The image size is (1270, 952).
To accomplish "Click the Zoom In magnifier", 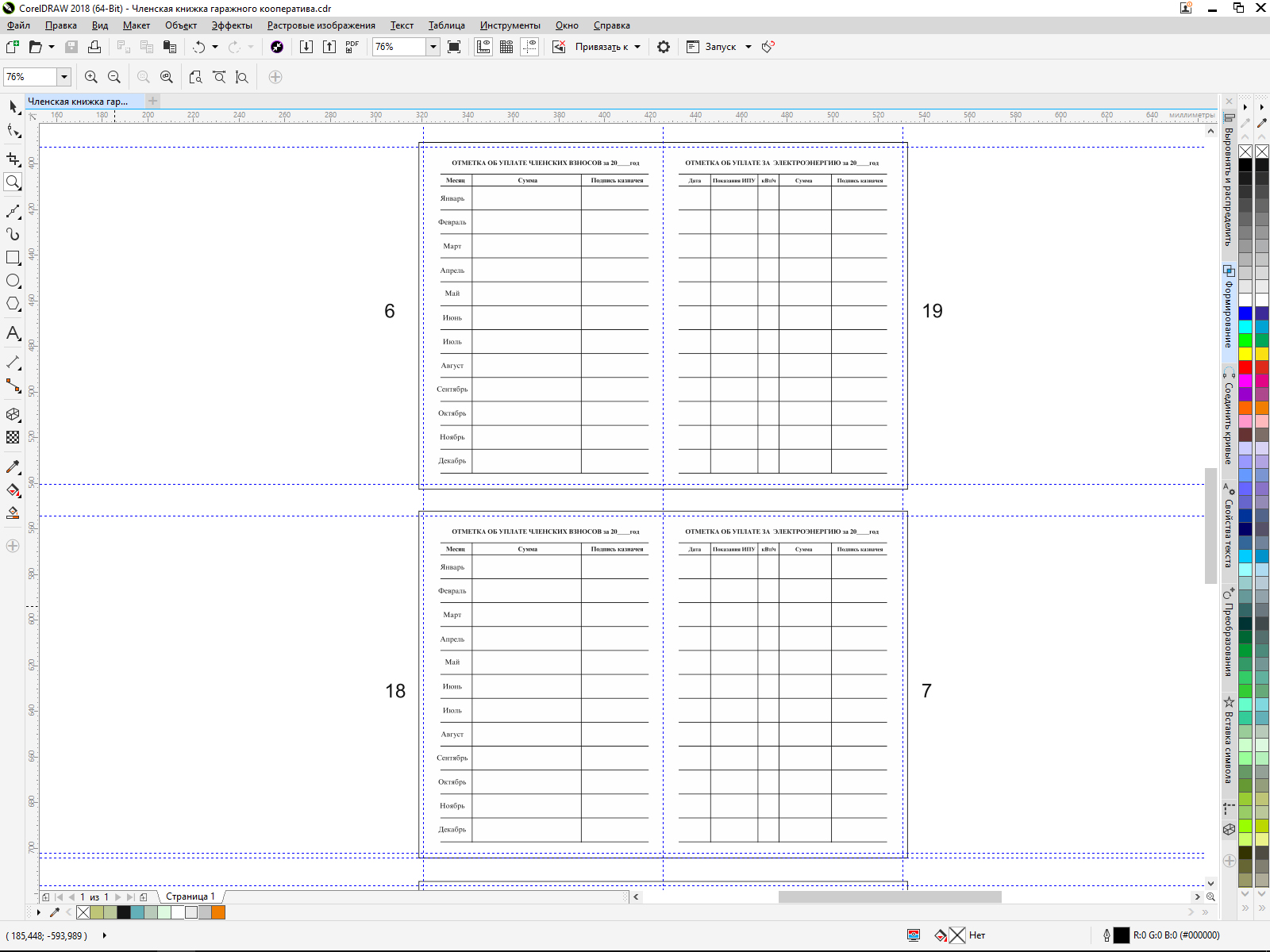I will pos(91,77).
